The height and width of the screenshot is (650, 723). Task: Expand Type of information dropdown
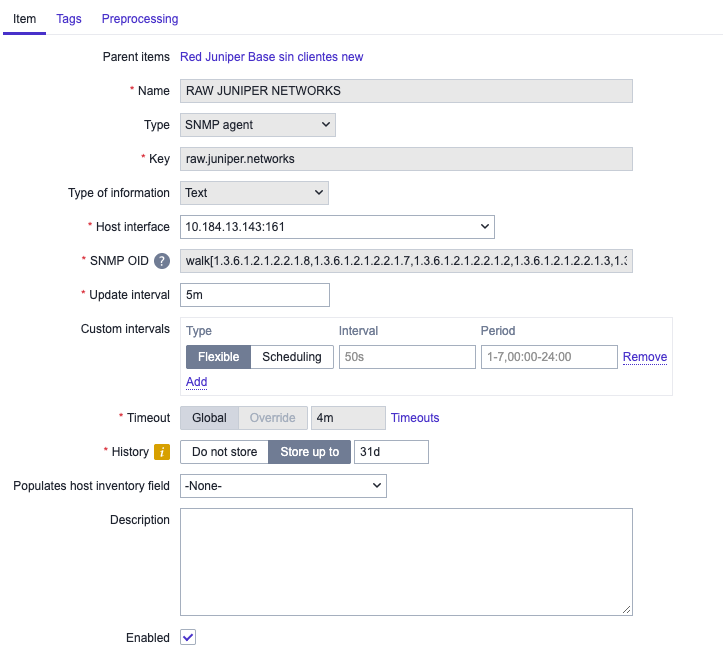255,193
